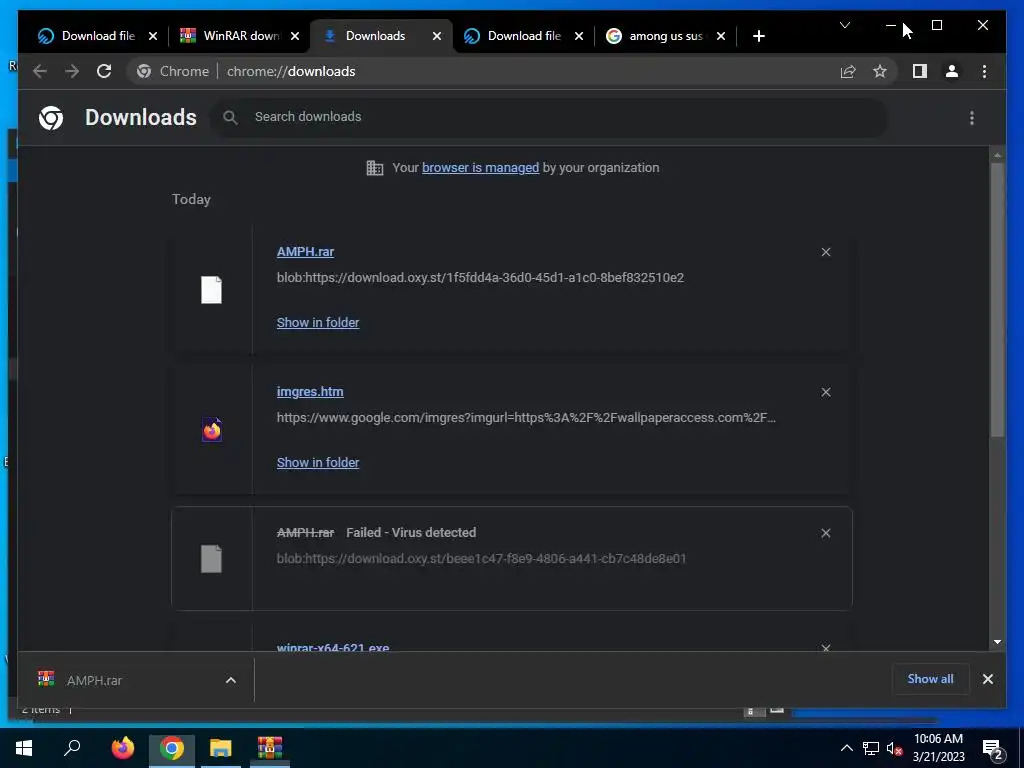Close the bottom download shelf
Screen dimensions: 1024x768
[987, 679]
